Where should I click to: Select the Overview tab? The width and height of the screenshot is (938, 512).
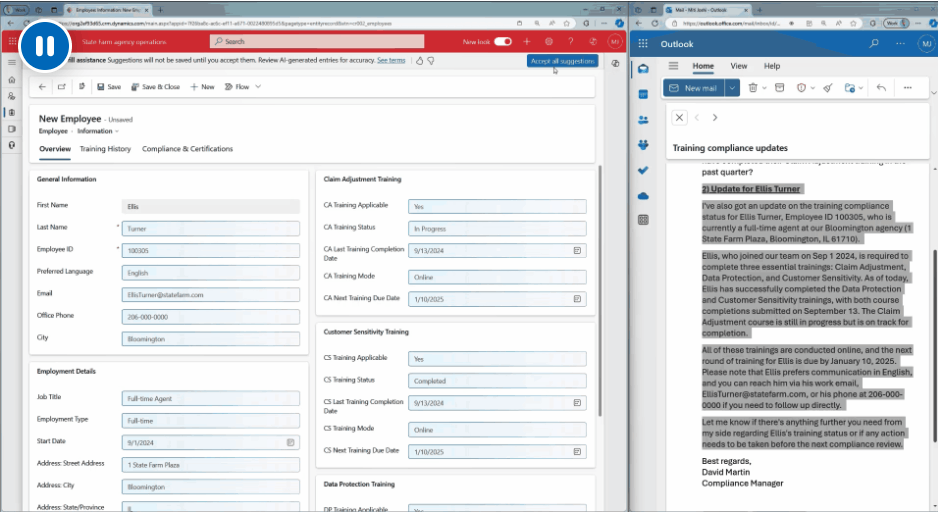55,149
